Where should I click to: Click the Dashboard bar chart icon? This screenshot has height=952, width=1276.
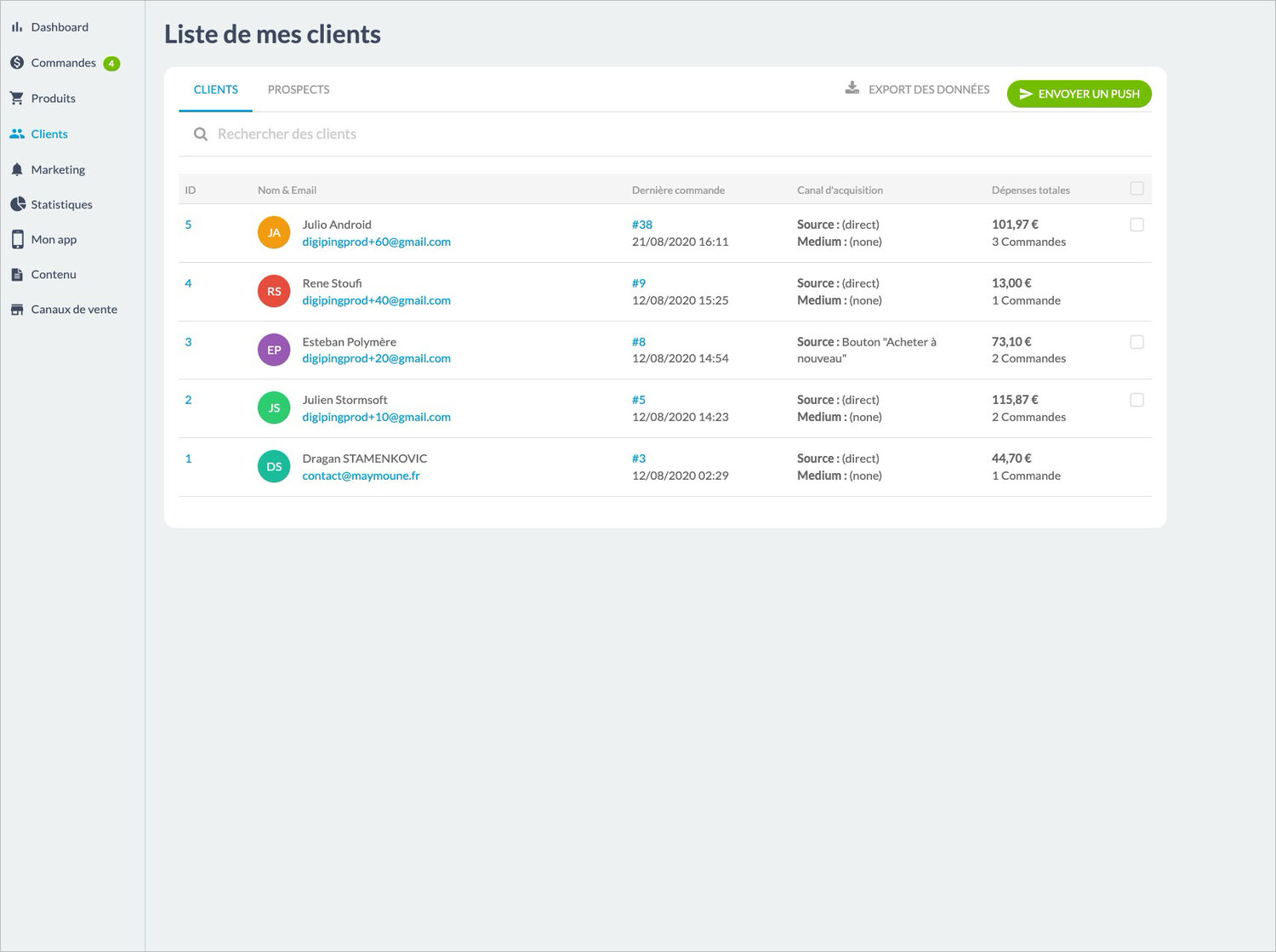pos(17,27)
